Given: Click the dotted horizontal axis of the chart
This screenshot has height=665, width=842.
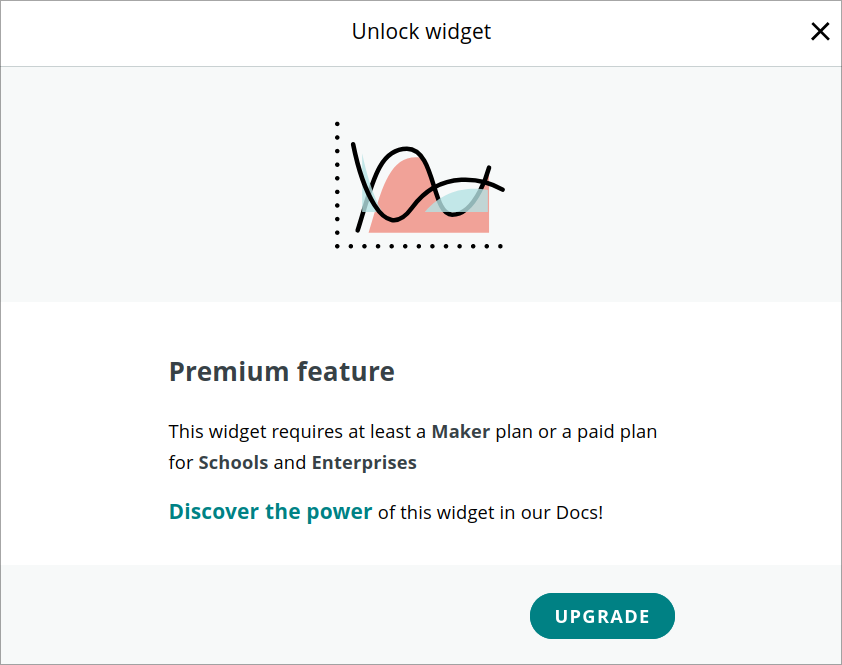Looking at the screenshot, I should pyautogui.click(x=420, y=245).
